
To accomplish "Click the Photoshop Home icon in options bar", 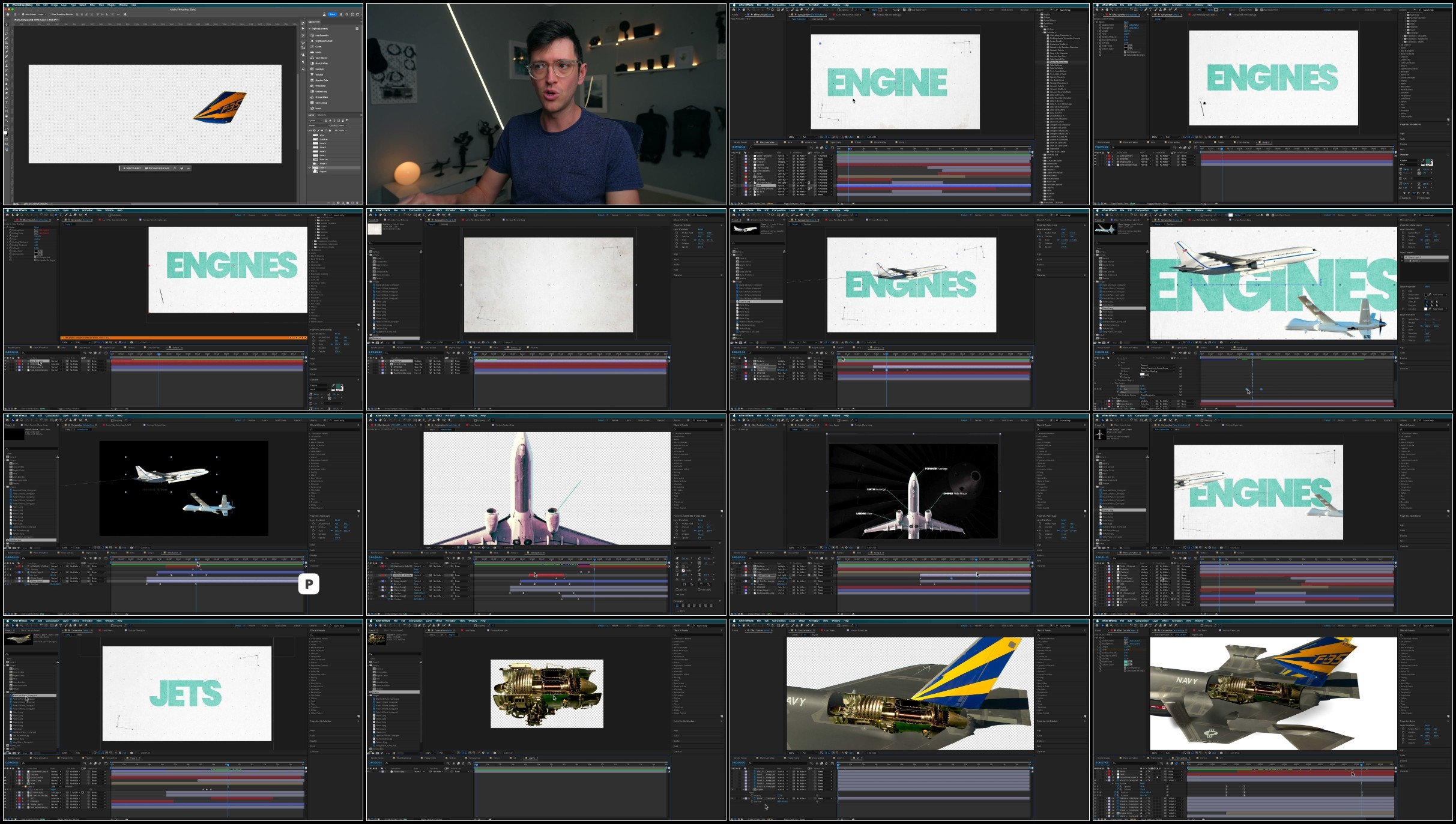I will coord(8,14).
